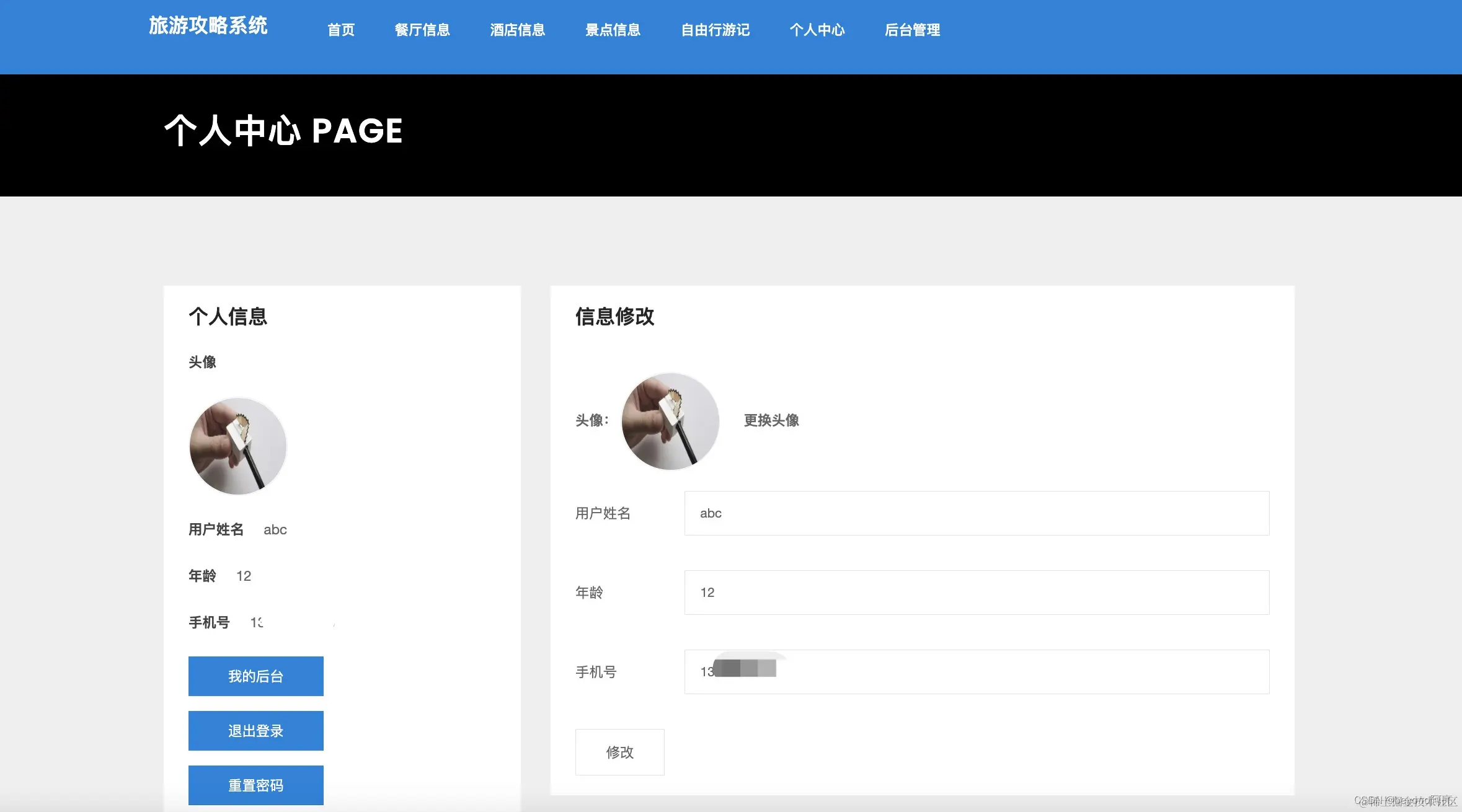
Task: Click the 退出登录 button to log out
Action: (255, 730)
